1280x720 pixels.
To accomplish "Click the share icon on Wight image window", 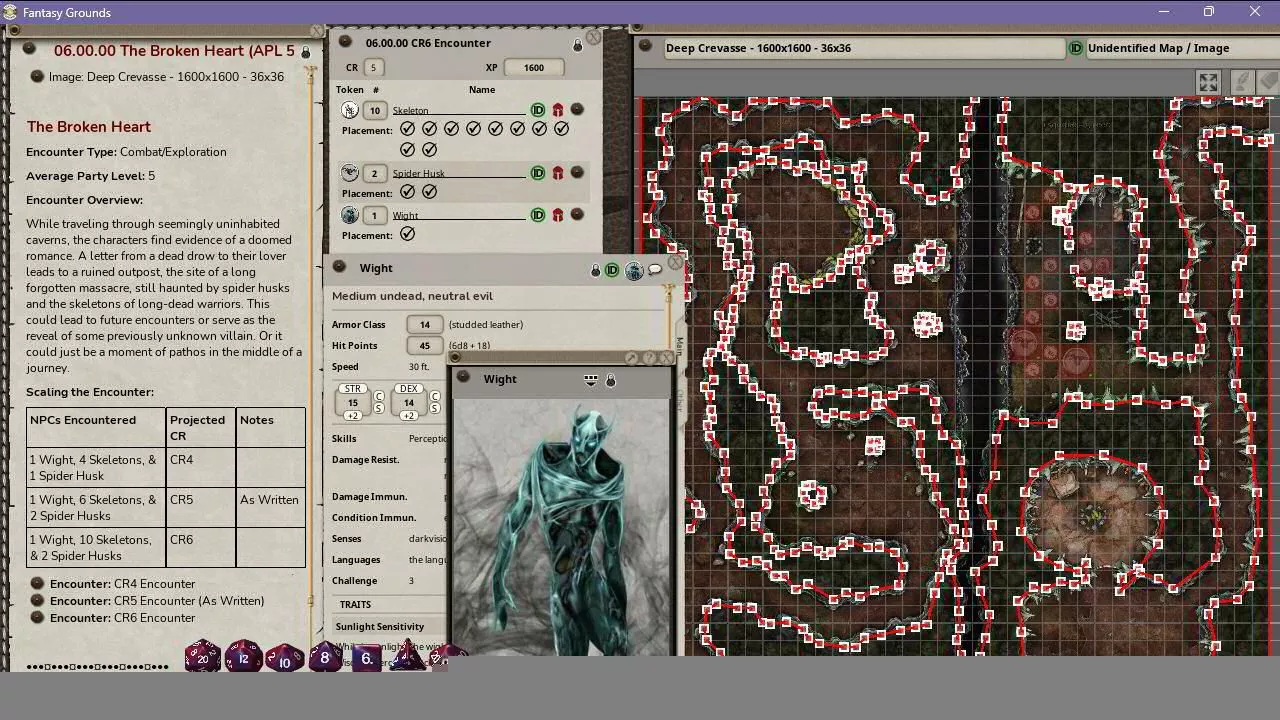I will pyautogui.click(x=591, y=380).
